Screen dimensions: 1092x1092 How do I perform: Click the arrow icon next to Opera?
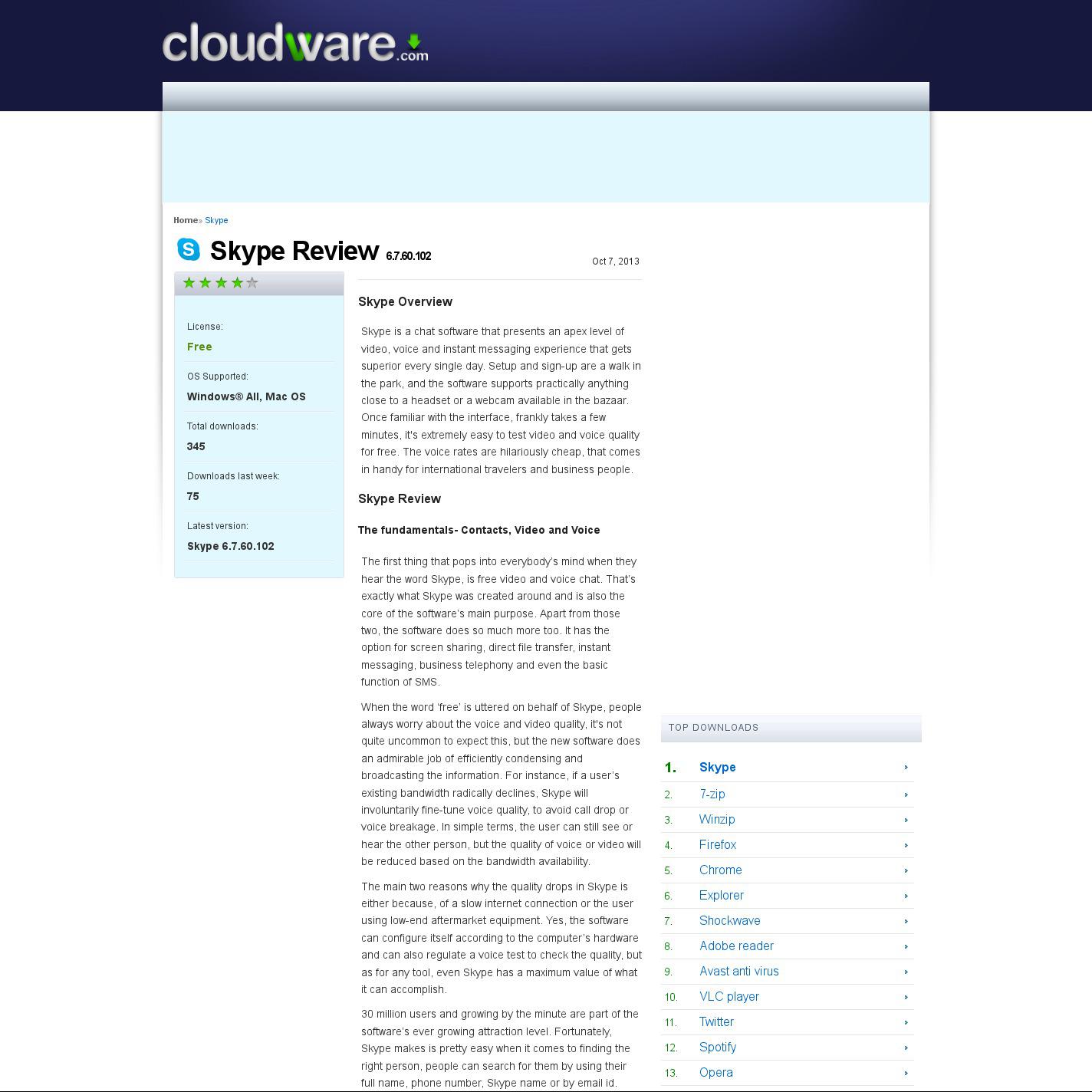pyautogui.click(x=906, y=1073)
